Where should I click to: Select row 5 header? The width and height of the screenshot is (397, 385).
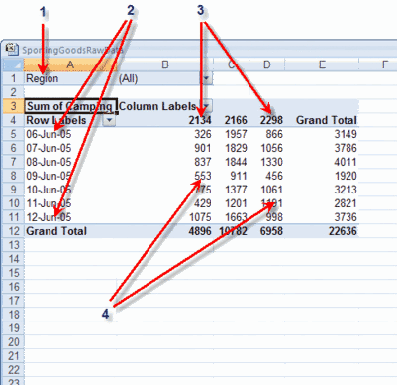tap(13, 134)
